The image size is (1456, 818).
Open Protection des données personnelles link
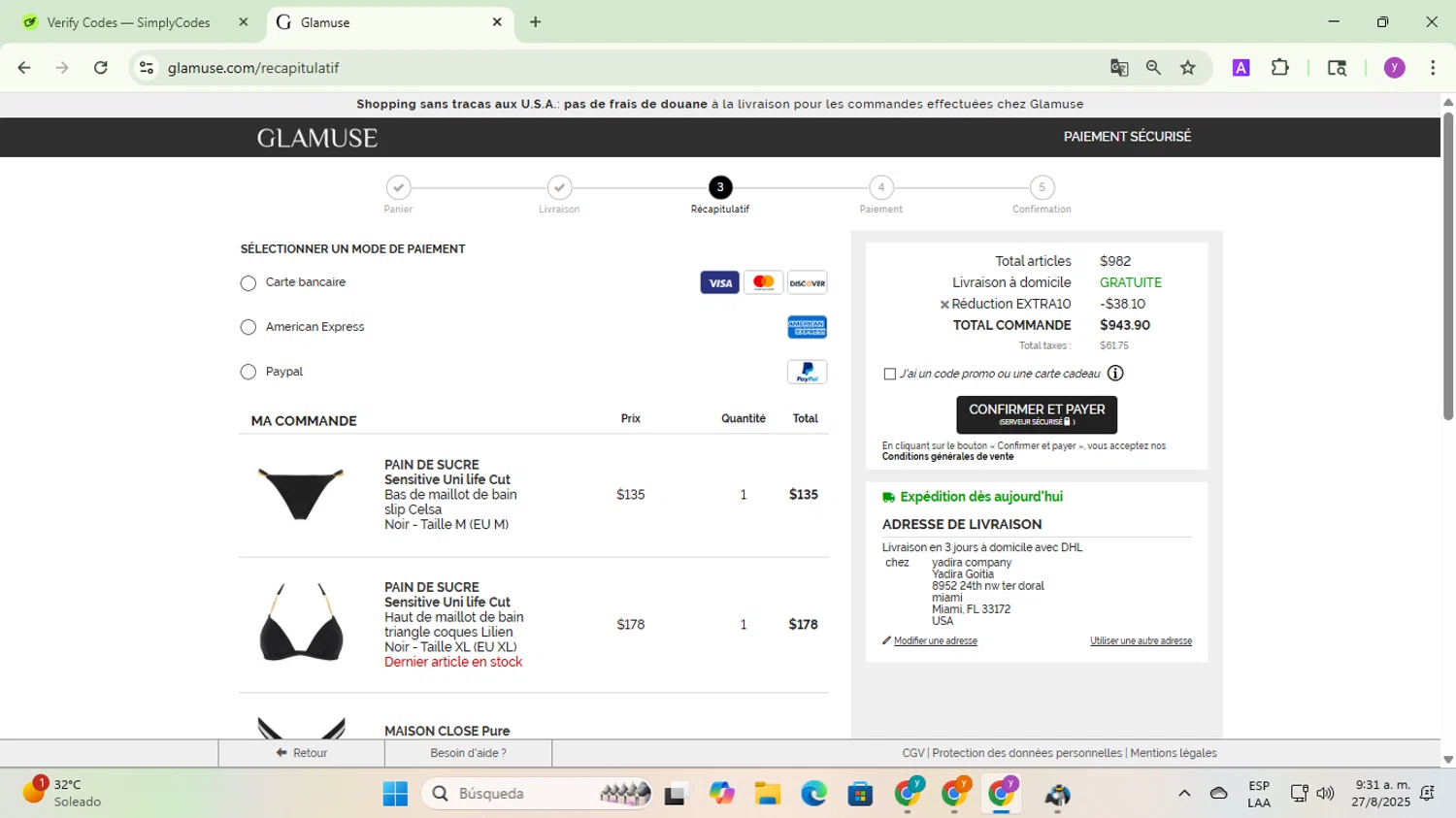pos(1027,753)
